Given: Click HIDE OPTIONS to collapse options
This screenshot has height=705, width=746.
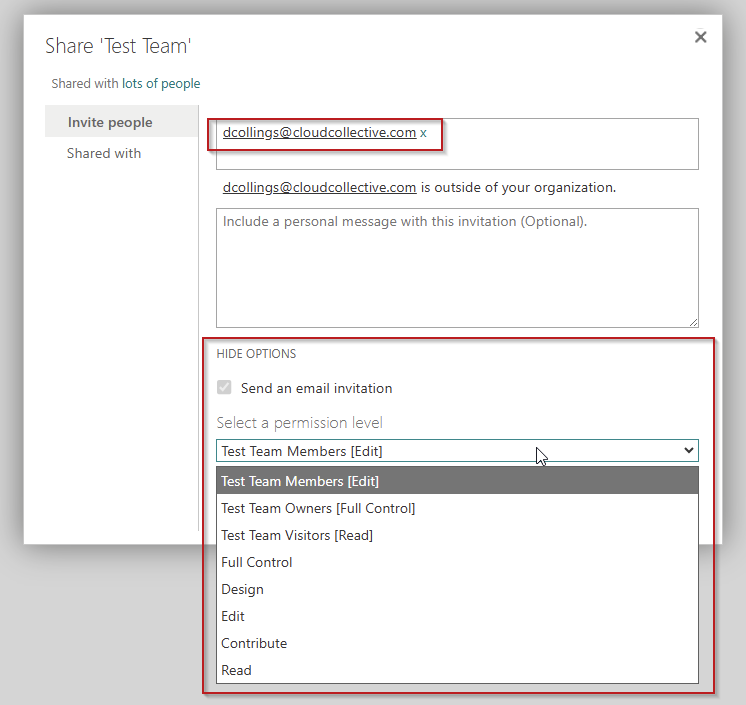Looking at the screenshot, I should coord(256,353).
